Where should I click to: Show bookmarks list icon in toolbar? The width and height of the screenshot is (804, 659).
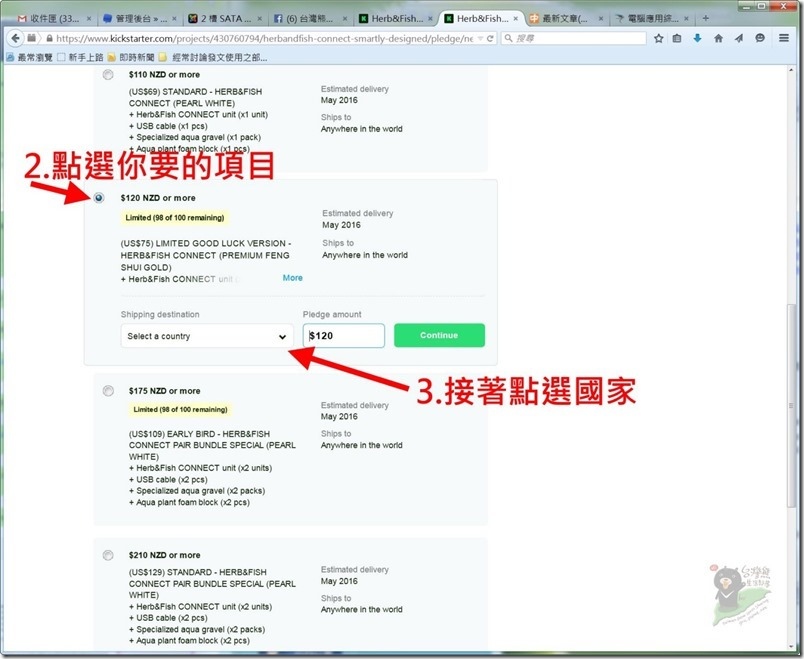(677, 38)
